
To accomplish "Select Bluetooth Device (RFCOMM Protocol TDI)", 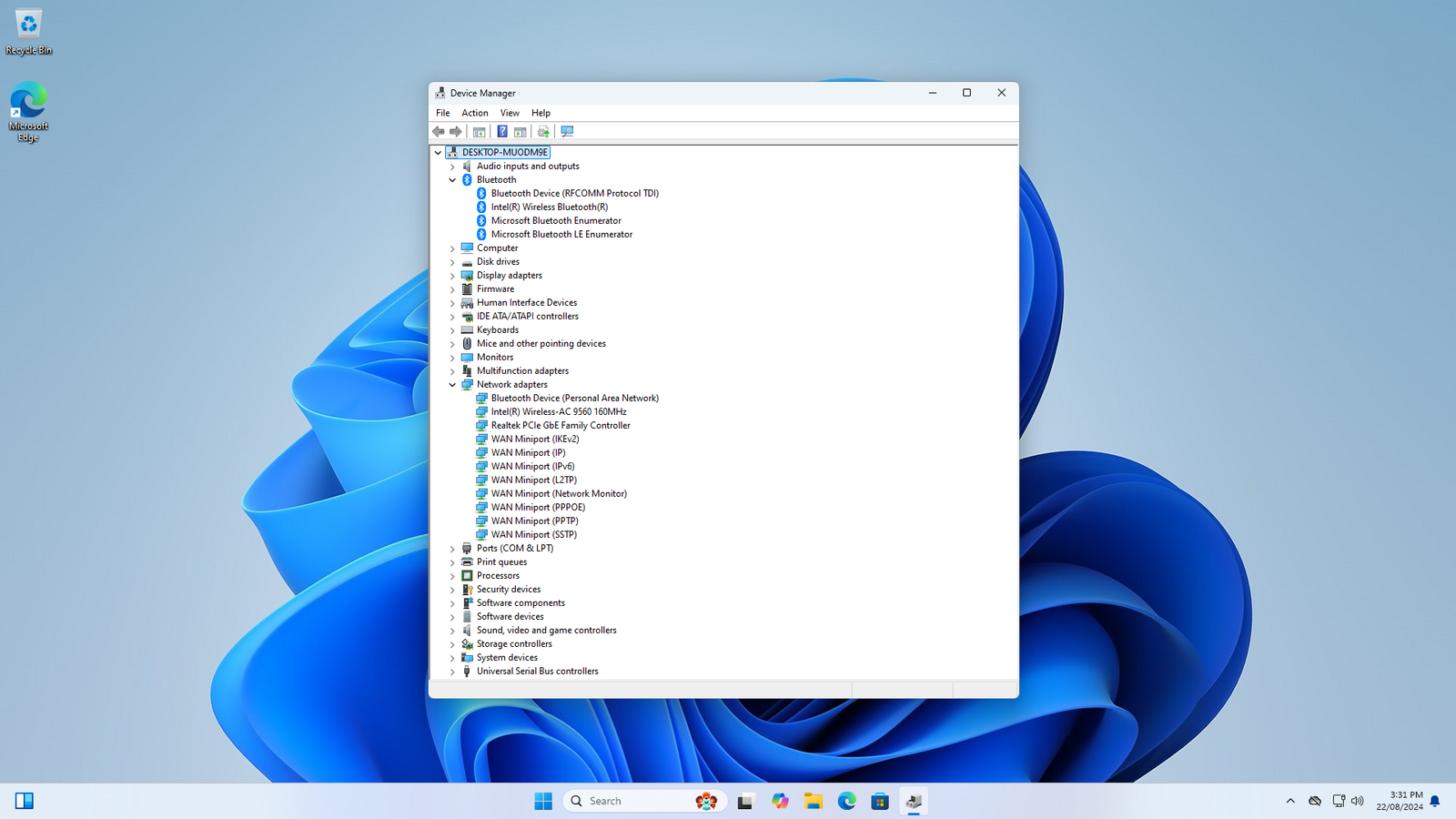I will coord(574,193).
